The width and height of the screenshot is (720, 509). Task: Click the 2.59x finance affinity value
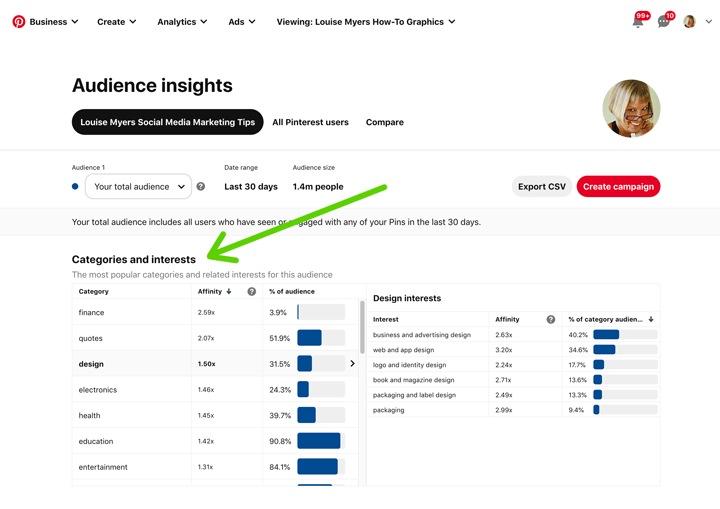click(x=206, y=312)
